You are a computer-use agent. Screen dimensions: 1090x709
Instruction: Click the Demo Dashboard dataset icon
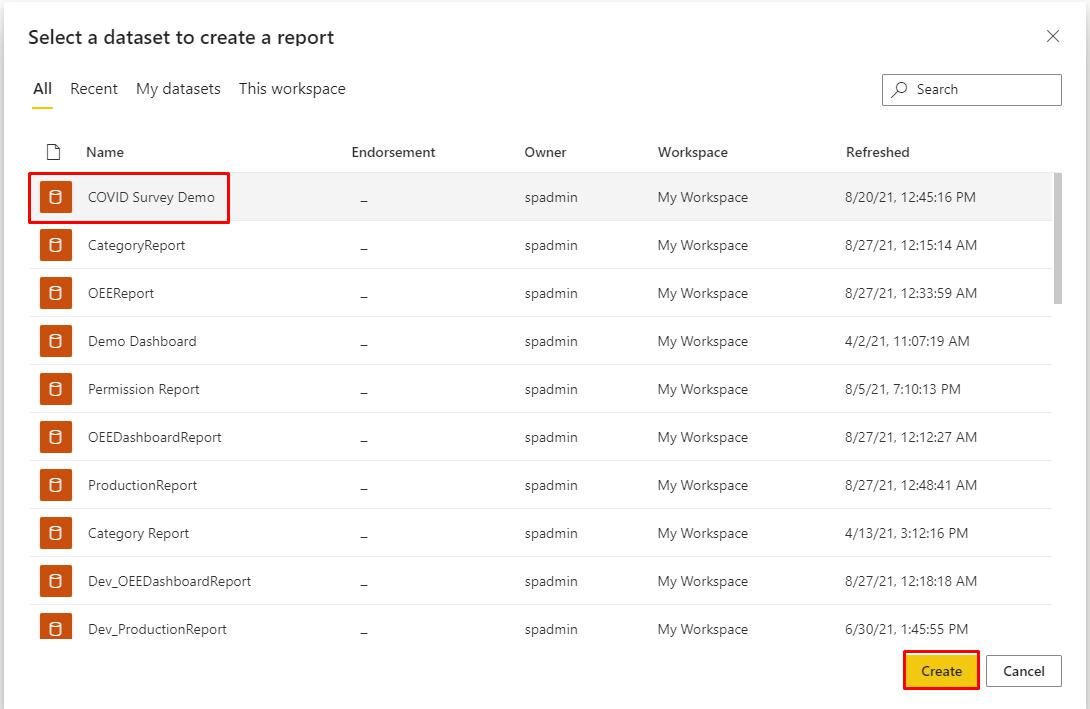55,341
